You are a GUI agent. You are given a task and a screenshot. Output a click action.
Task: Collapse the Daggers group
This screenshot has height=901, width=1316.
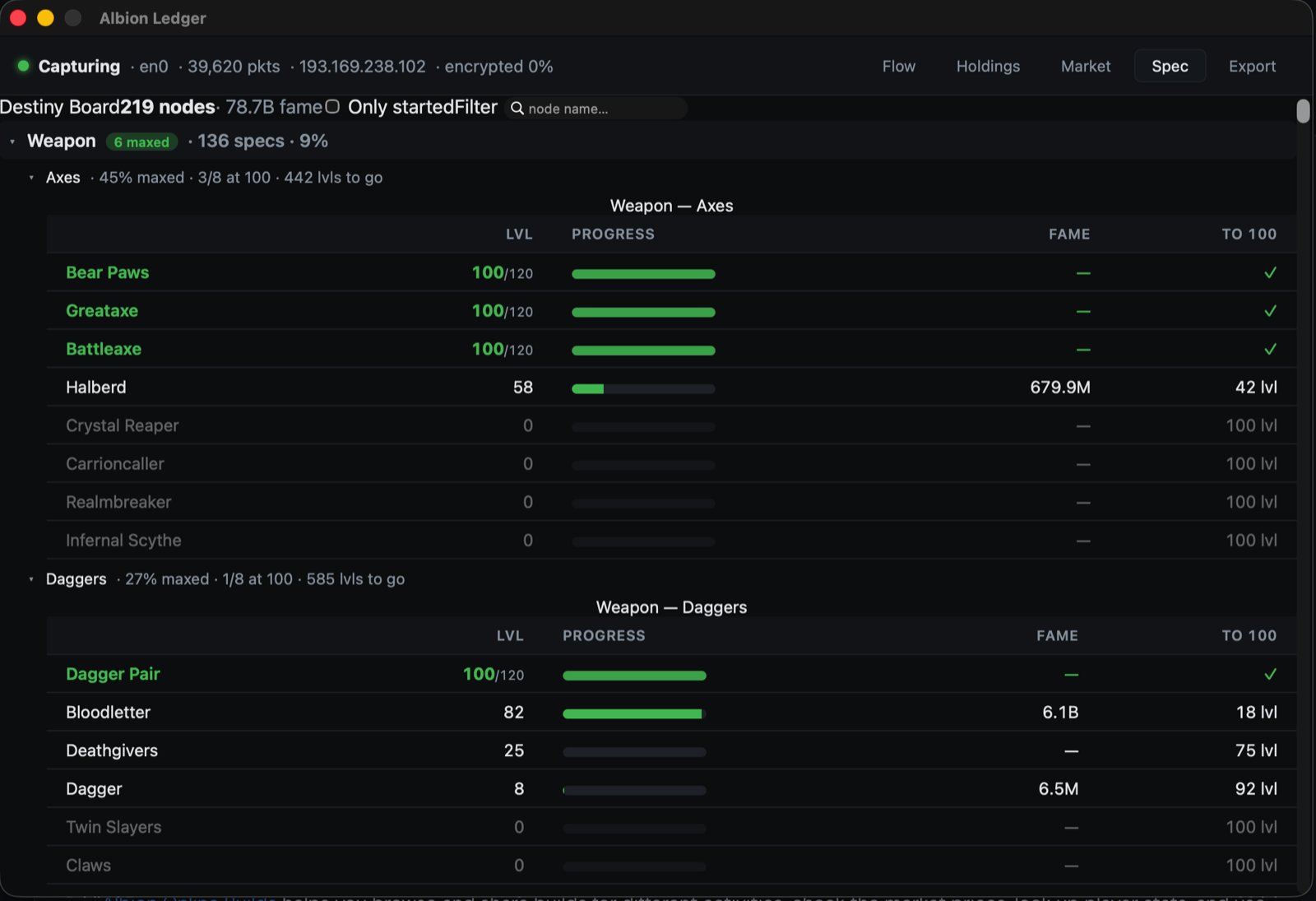(x=31, y=579)
